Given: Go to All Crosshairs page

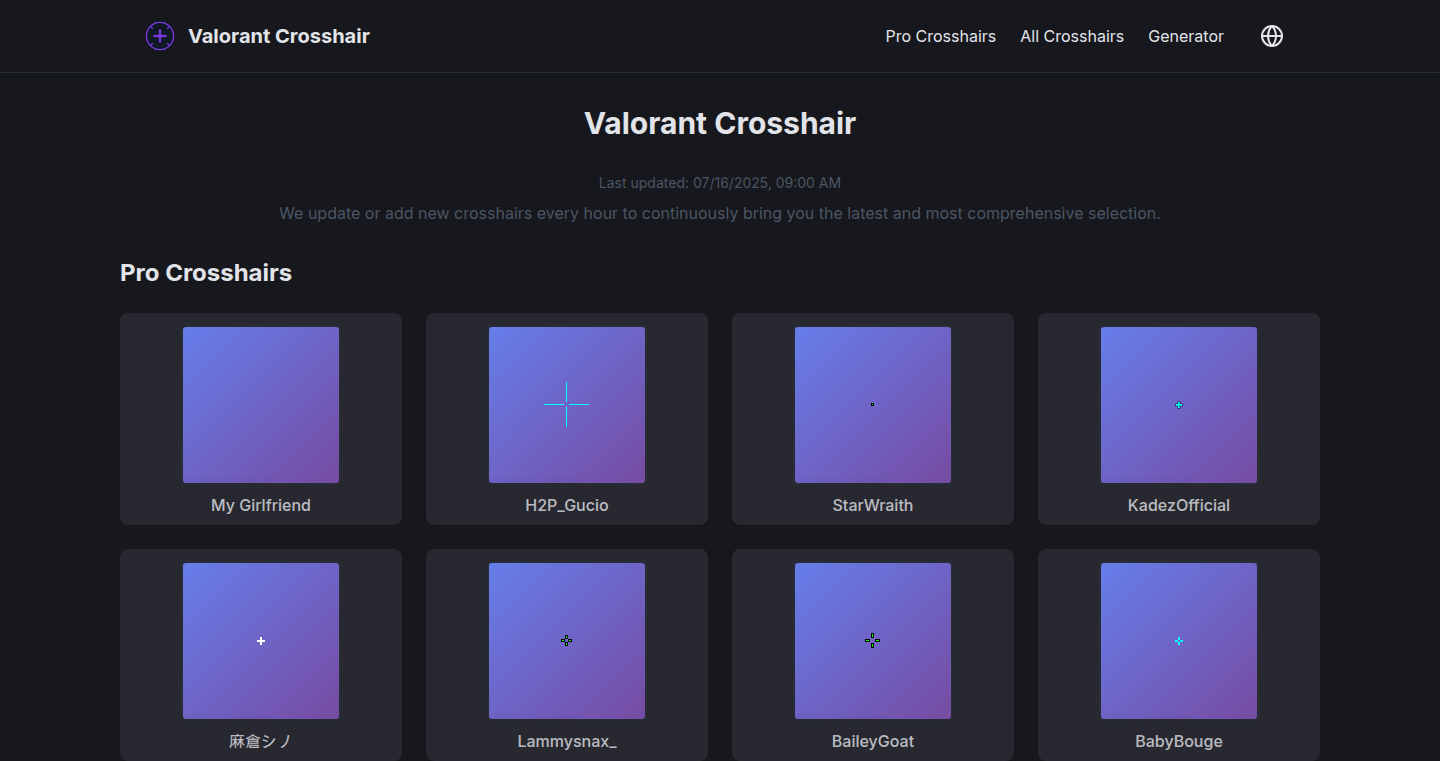Looking at the screenshot, I should (1072, 36).
